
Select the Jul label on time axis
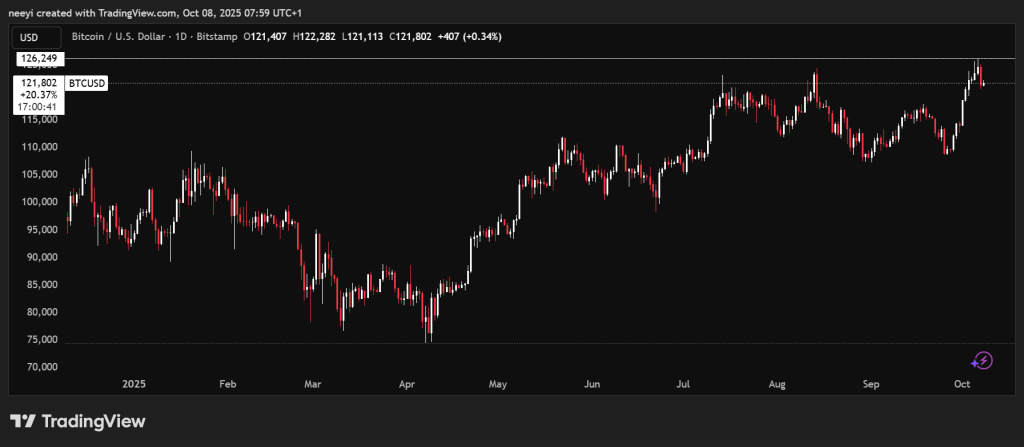pyautogui.click(x=685, y=384)
